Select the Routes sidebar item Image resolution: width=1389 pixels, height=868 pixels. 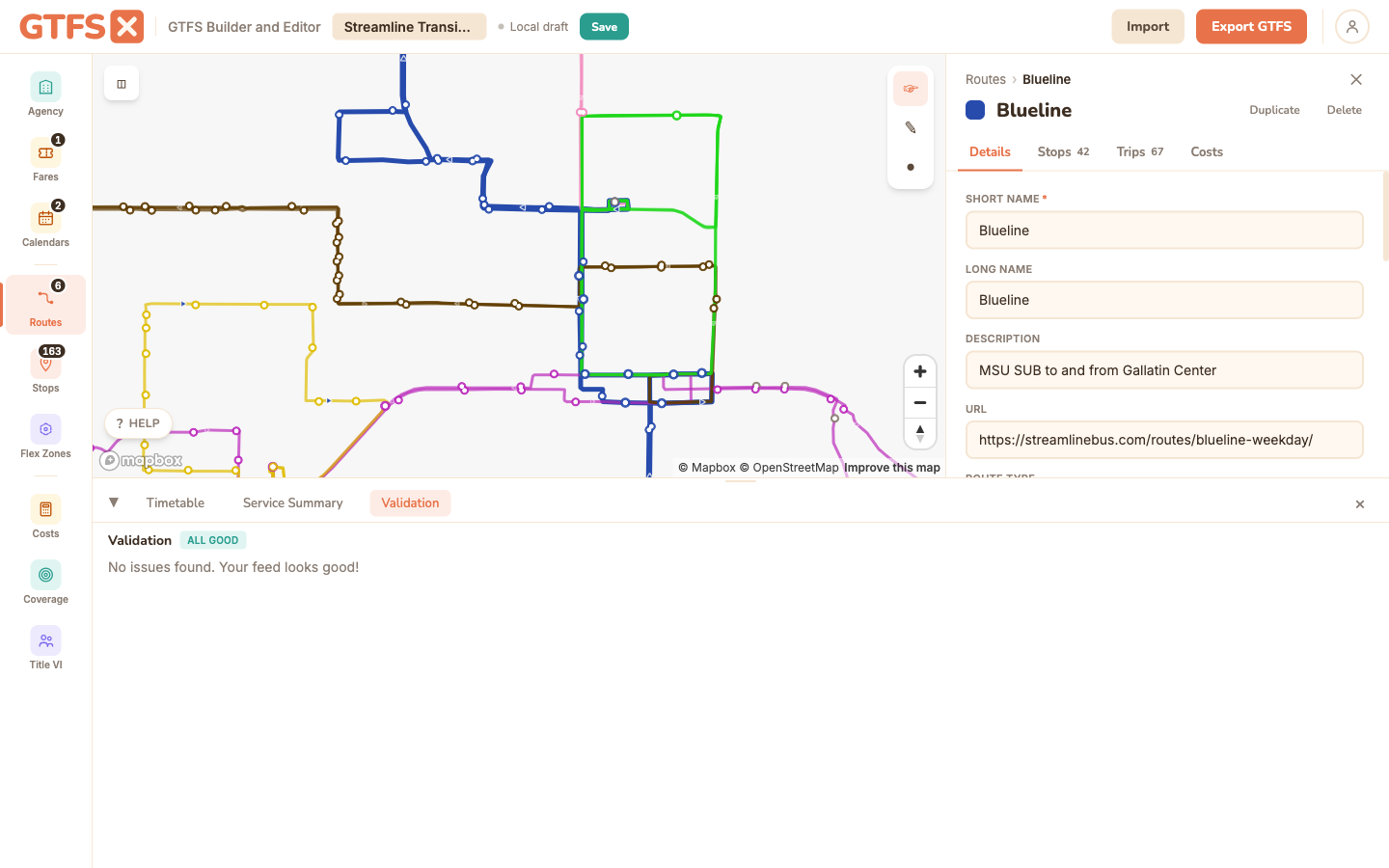pos(45,305)
